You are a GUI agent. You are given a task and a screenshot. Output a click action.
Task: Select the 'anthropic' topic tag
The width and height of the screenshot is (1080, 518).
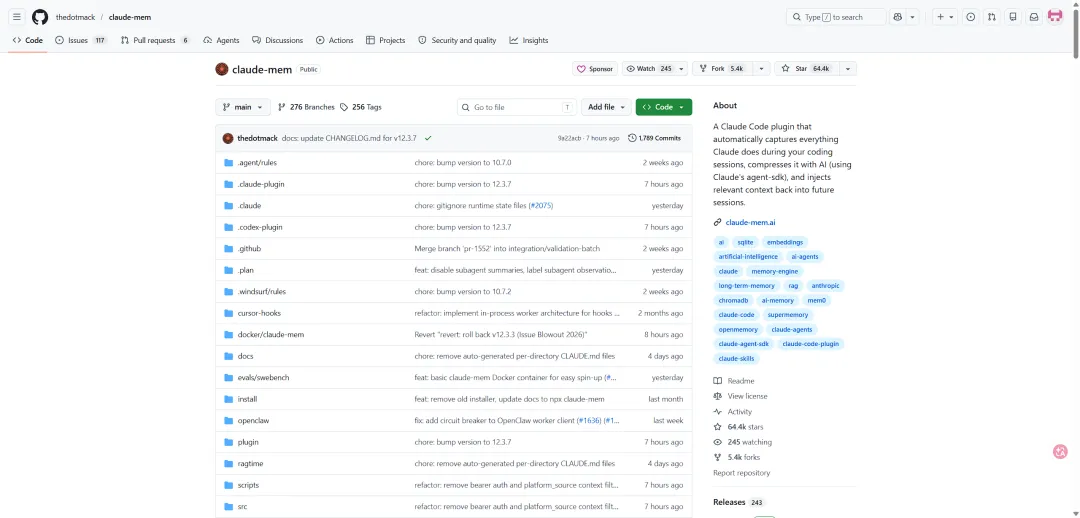point(826,286)
